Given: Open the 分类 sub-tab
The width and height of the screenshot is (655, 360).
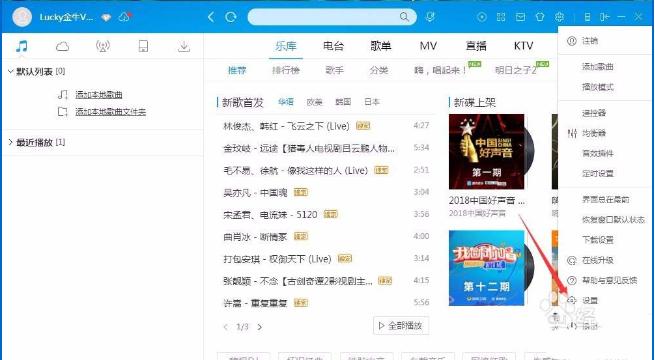Looking at the screenshot, I should pos(379,70).
